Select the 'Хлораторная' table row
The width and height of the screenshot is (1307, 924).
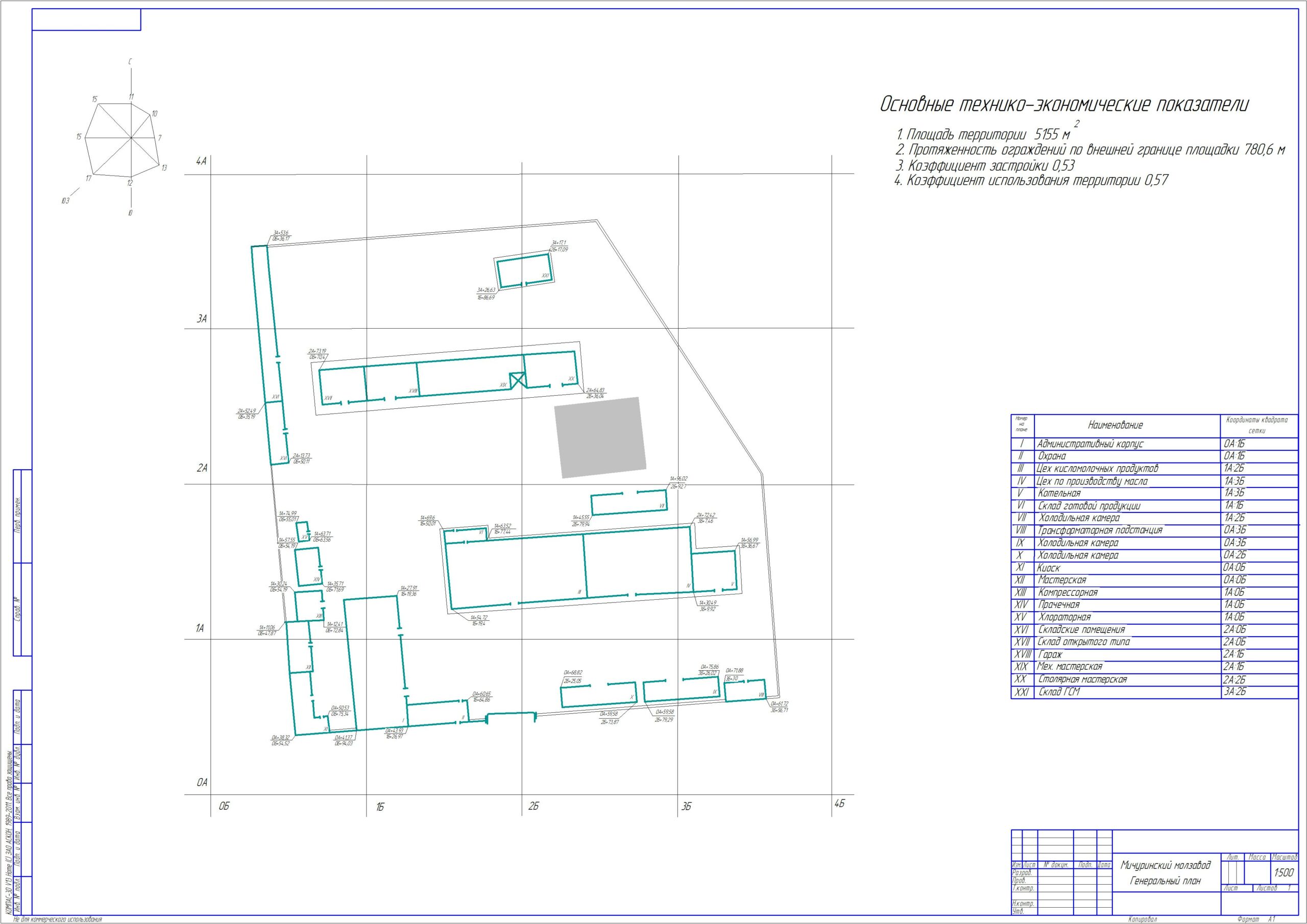1154,617
